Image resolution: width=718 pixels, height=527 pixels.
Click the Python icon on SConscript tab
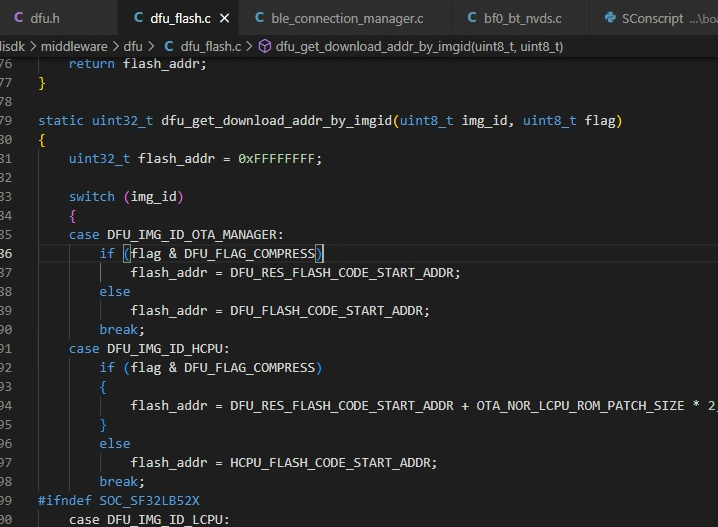(610, 18)
